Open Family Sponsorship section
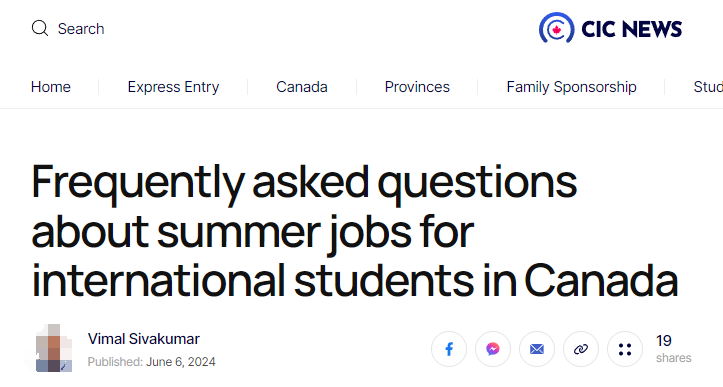Viewport: 723px width, 387px height. click(571, 87)
